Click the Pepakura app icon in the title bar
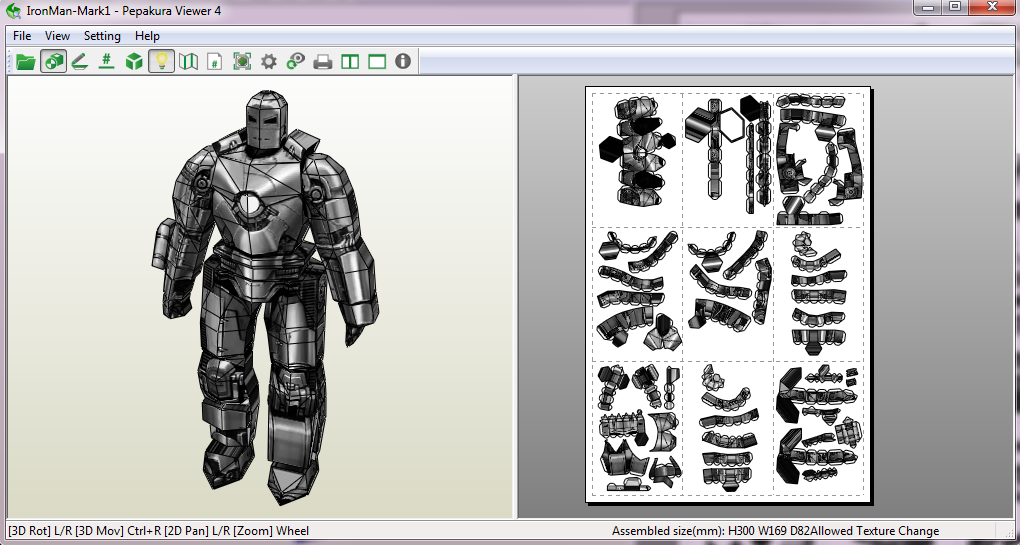 click(x=13, y=10)
